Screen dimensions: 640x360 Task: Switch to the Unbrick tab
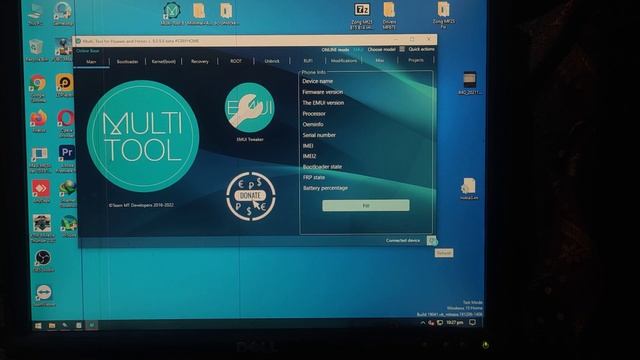[x=272, y=61]
